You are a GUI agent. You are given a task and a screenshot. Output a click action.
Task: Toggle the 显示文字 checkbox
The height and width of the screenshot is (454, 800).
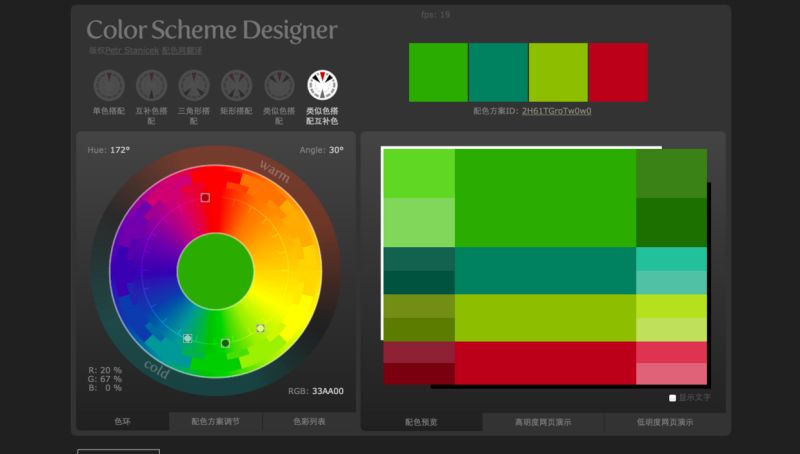[673, 397]
